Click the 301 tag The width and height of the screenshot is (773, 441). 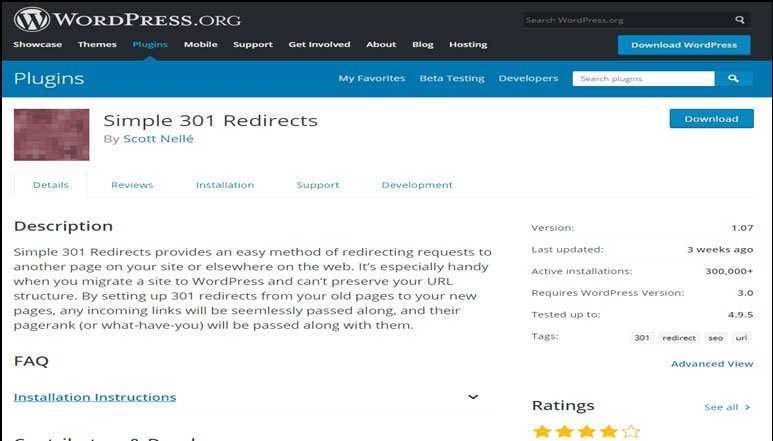642,338
